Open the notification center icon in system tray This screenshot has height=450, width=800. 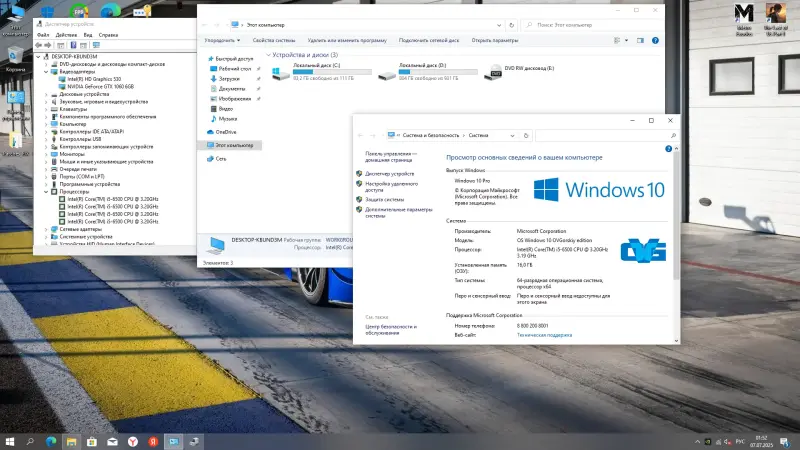pyautogui.click(x=784, y=442)
